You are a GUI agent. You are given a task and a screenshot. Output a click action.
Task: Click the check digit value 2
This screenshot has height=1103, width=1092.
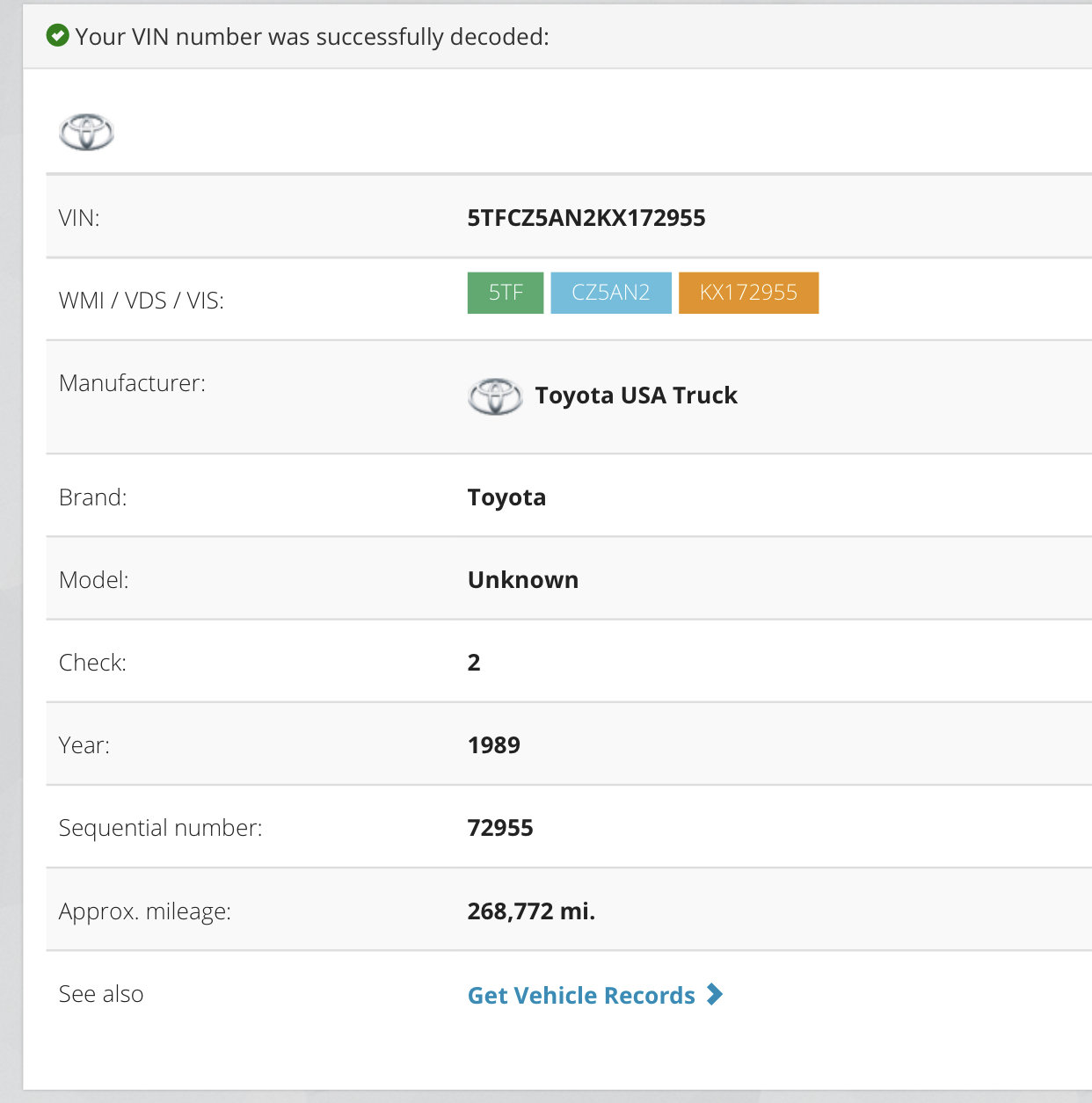[x=474, y=663]
